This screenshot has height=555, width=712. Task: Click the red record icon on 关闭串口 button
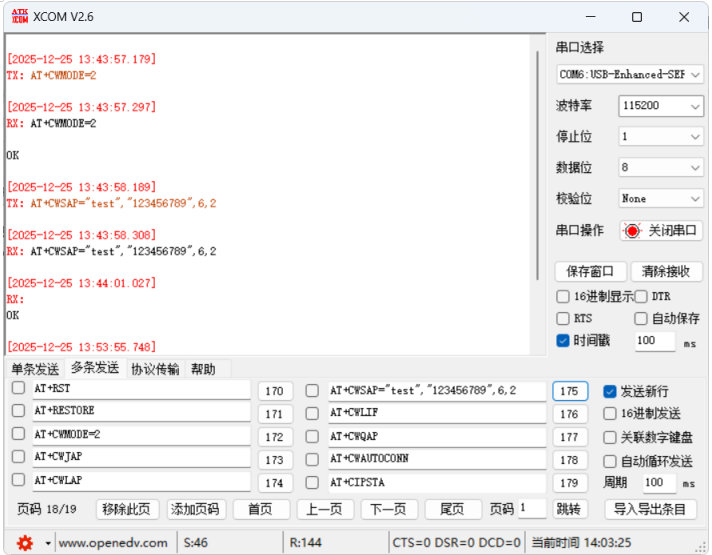(x=632, y=231)
